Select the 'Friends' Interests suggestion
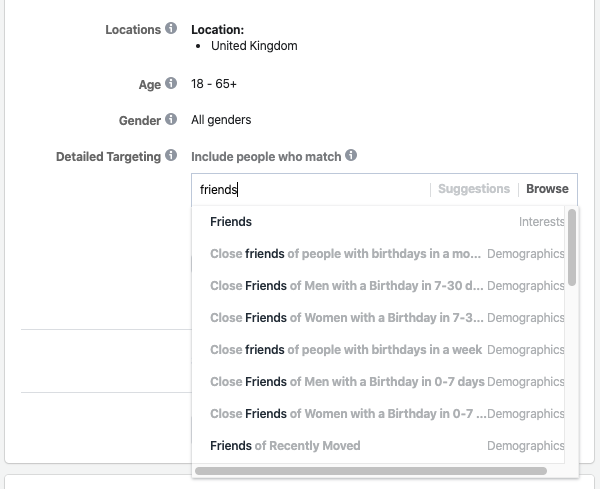Image resolution: width=600 pixels, height=489 pixels. tap(231, 222)
